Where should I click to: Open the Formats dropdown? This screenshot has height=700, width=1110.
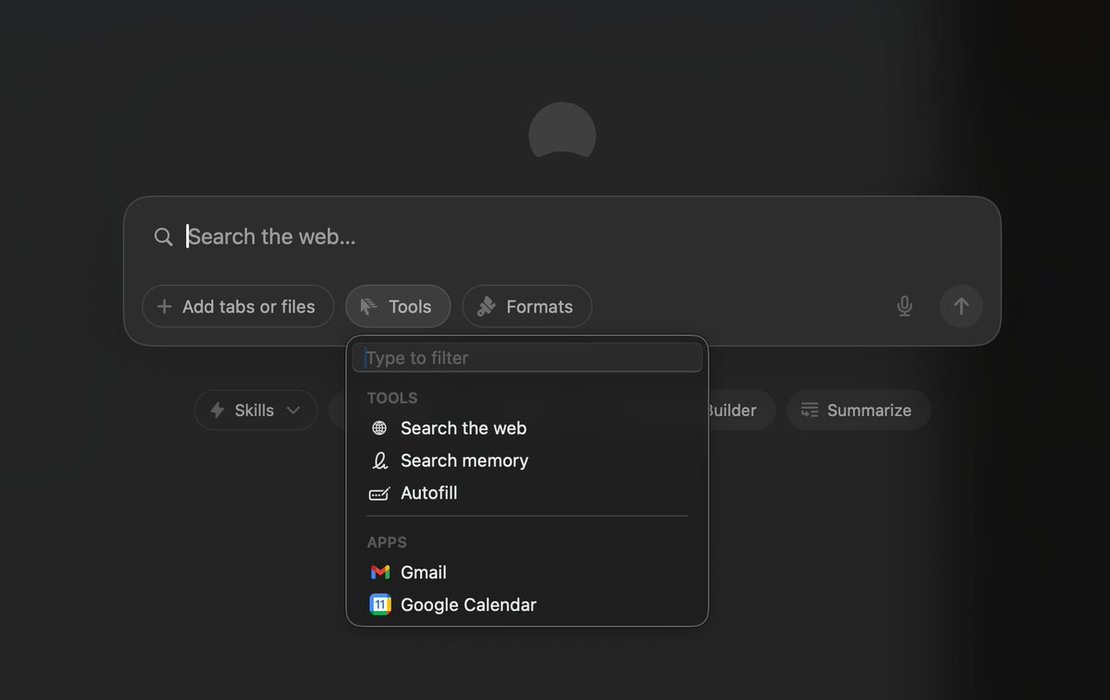pos(527,306)
